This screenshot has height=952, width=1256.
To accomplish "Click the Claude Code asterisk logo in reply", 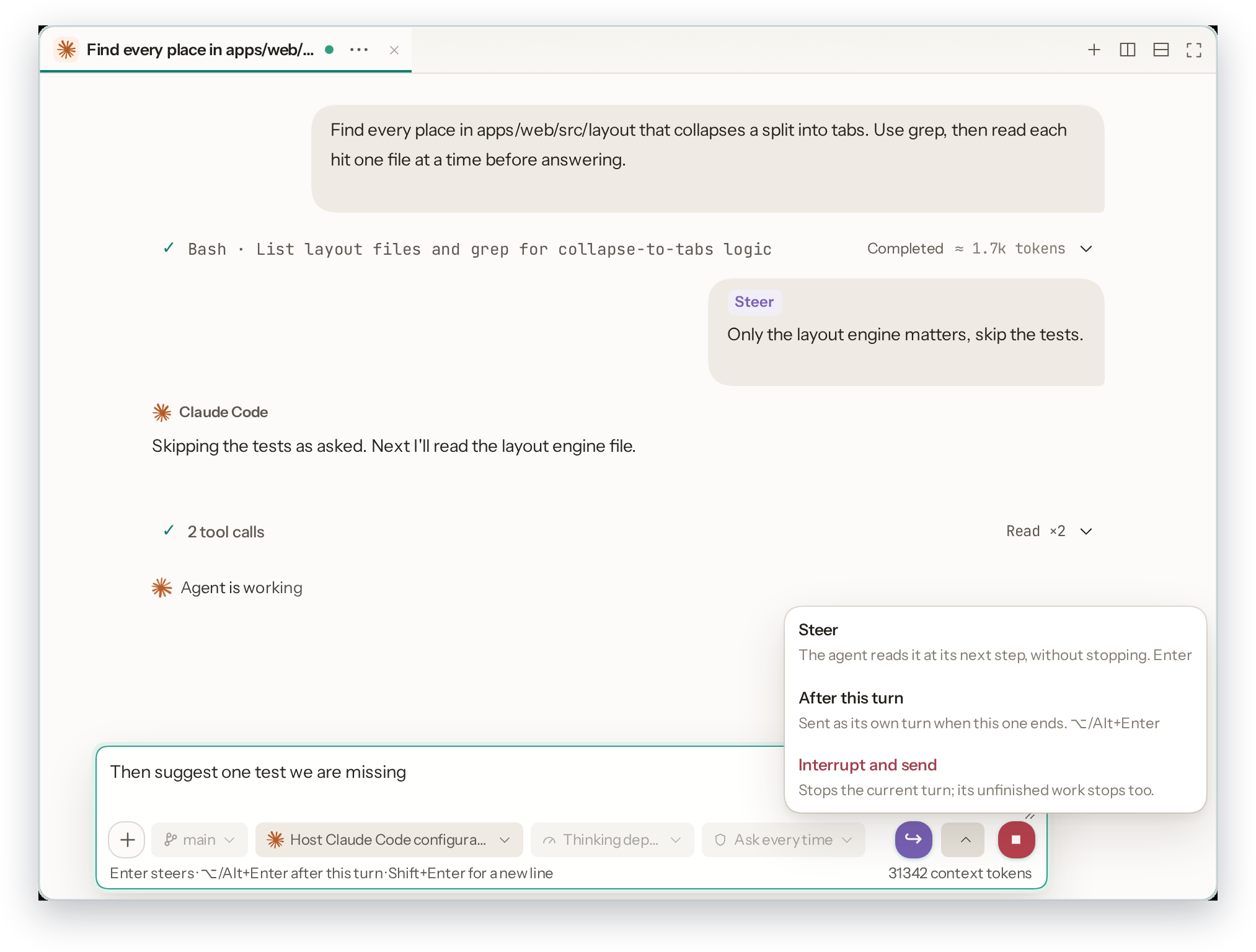I will 162,412.
